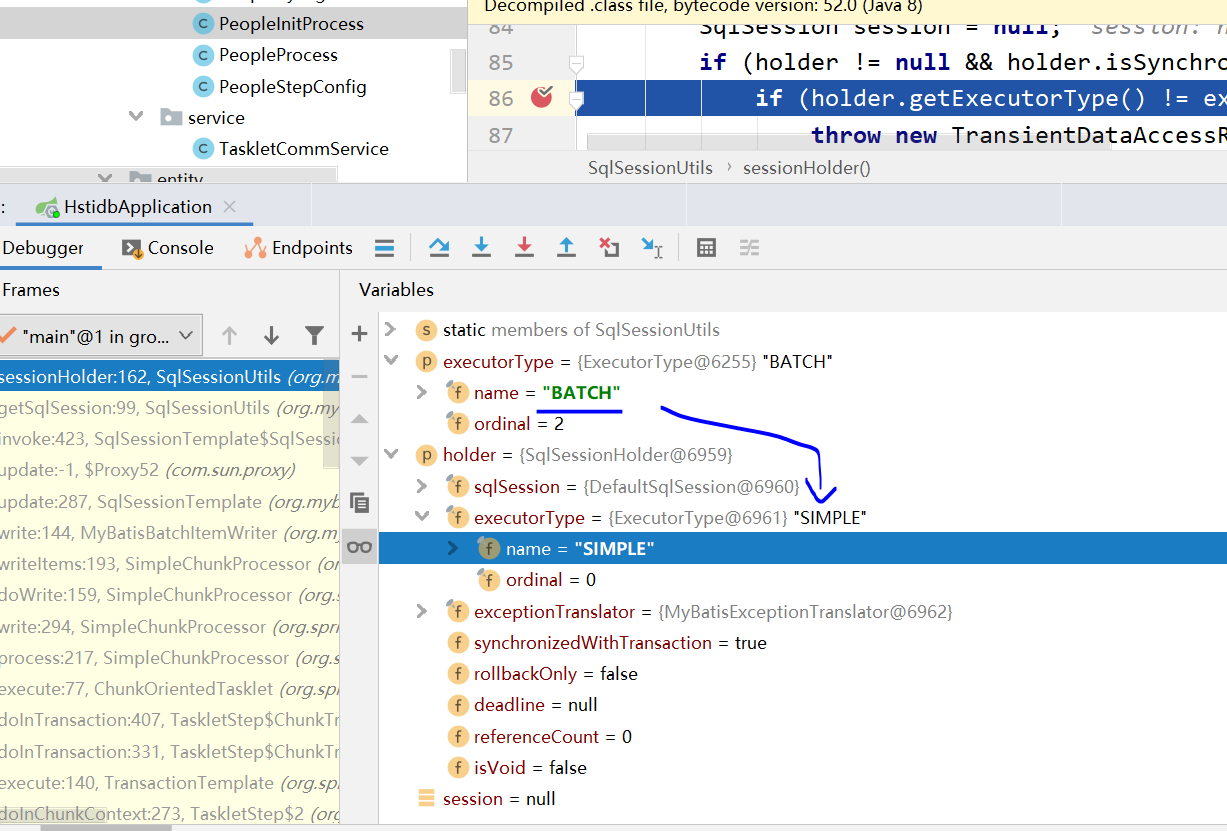1227x831 pixels.
Task: Close the HstidbApplication debug tab
Action: point(230,207)
